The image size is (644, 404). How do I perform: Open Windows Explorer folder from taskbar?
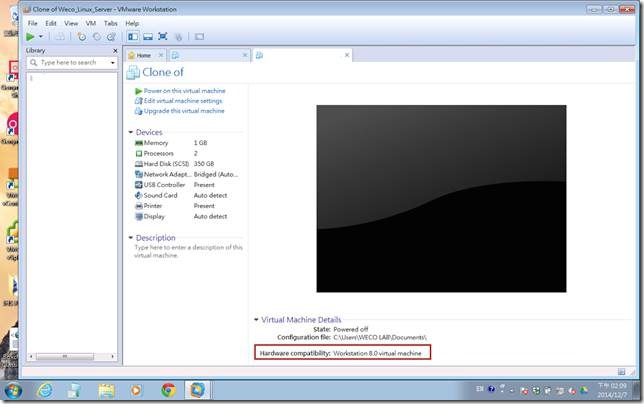coord(106,390)
